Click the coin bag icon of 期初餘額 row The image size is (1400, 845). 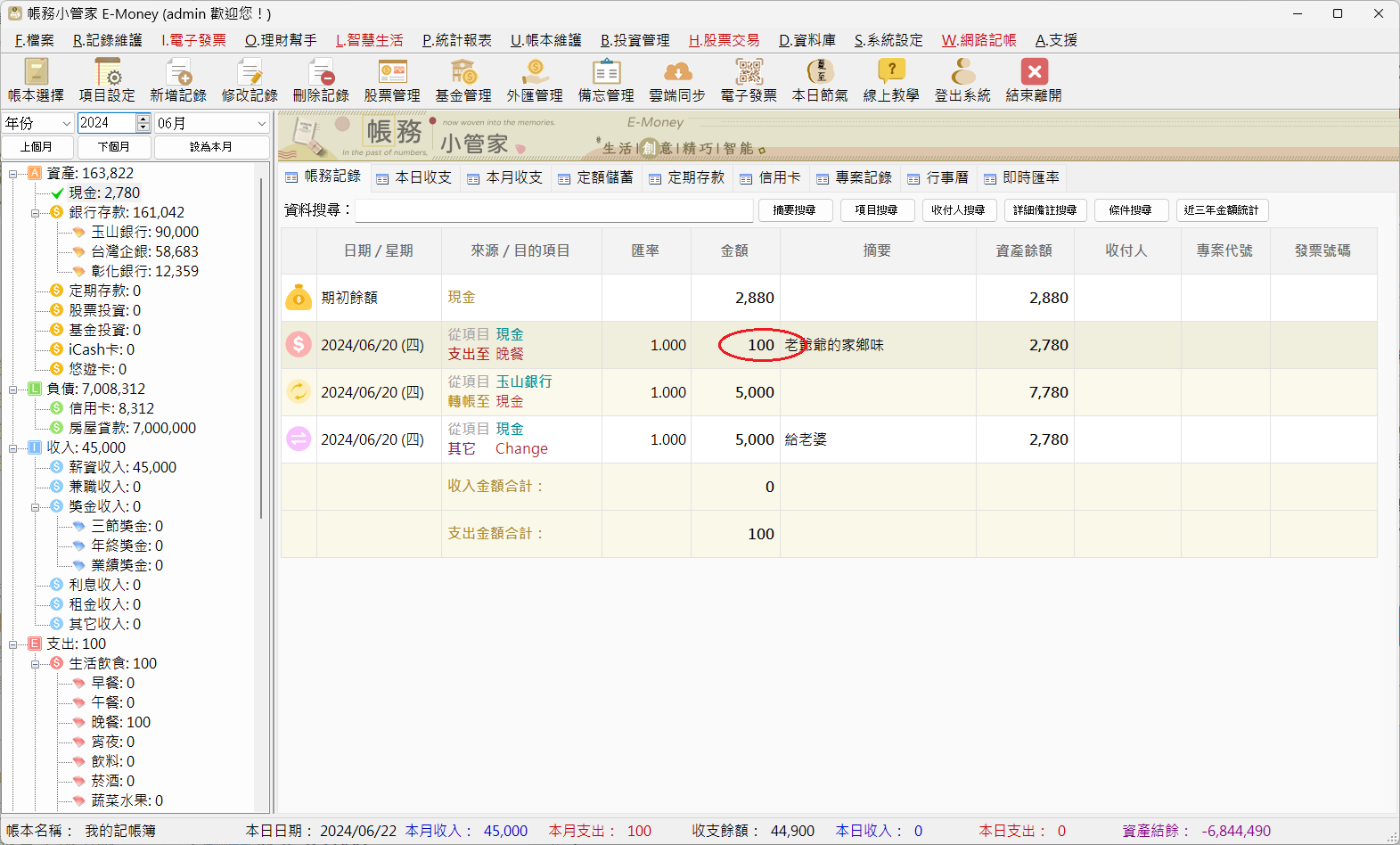tap(299, 298)
